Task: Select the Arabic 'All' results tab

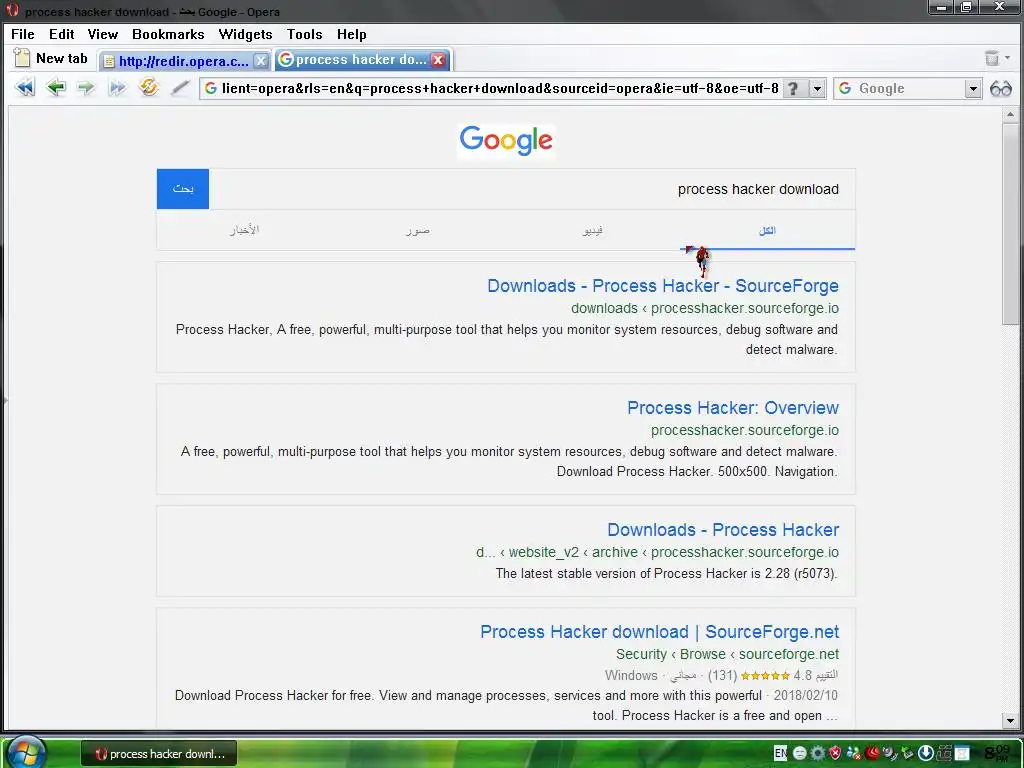Action: tap(767, 230)
